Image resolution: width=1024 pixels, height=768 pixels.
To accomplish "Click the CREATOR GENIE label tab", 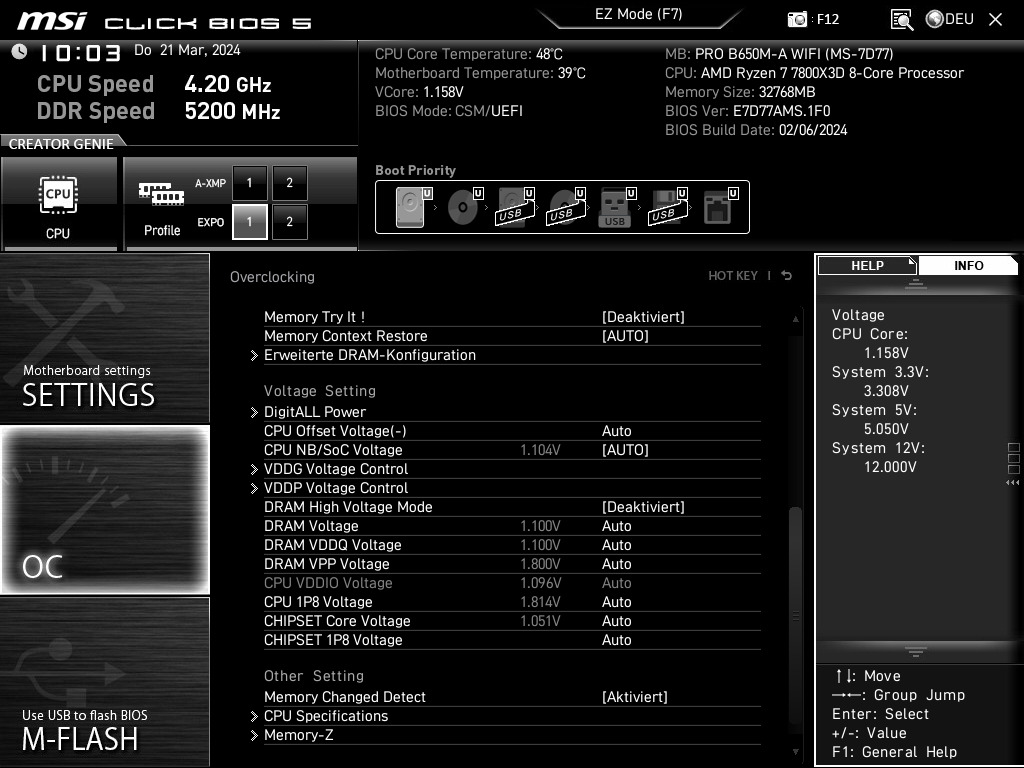I will 61,144.
